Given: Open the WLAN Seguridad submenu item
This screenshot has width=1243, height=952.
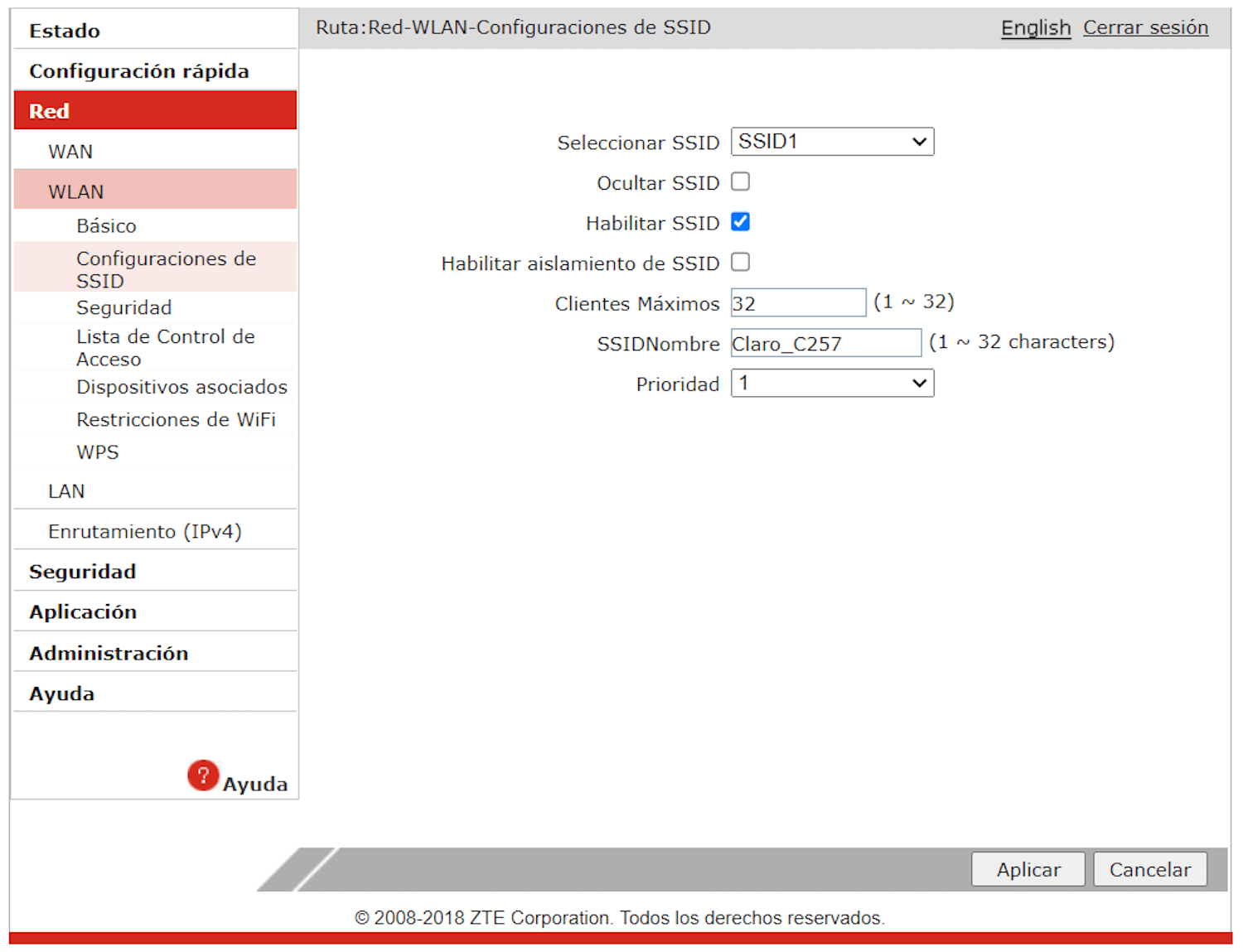Looking at the screenshot, I should pyautogui.click(x=123, y=307).
